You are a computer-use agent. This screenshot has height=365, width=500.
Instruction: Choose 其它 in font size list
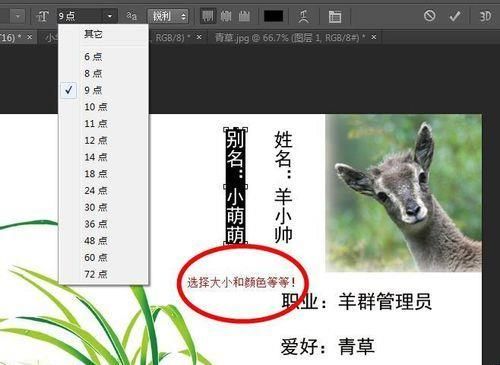pos(103,34)
